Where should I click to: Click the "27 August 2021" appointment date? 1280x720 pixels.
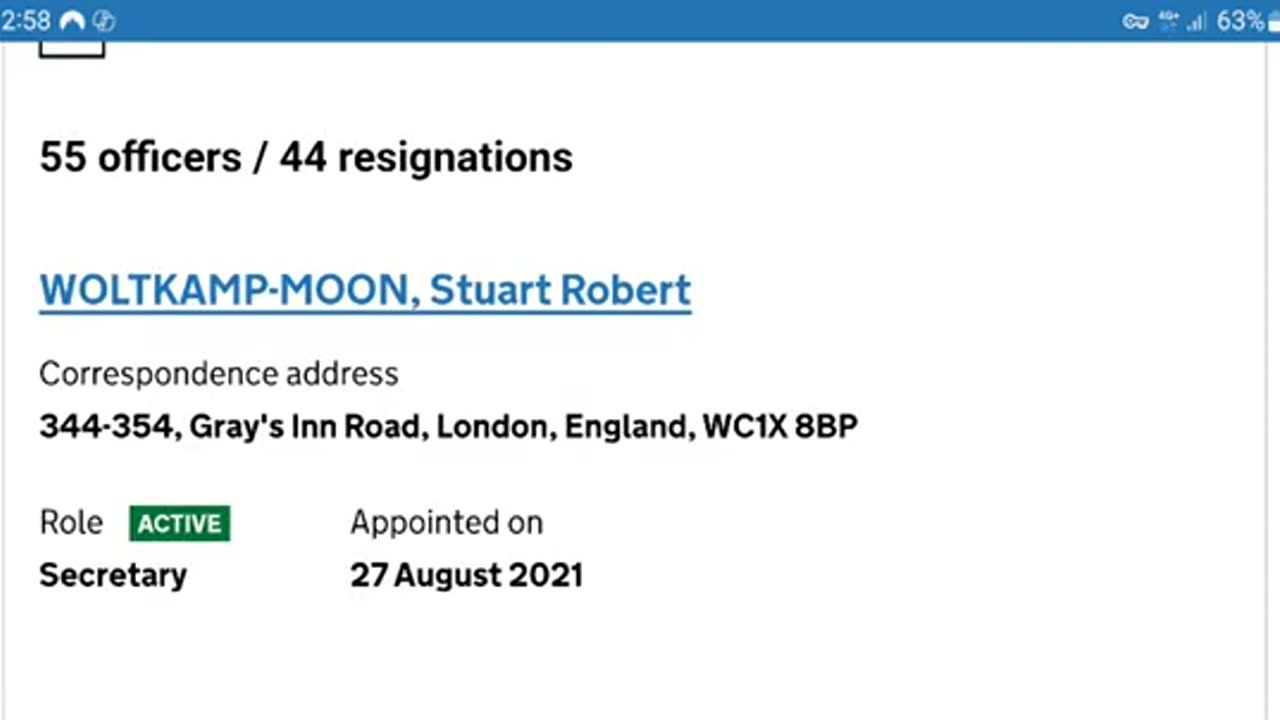pyautogui.click(x=466, y=576)
